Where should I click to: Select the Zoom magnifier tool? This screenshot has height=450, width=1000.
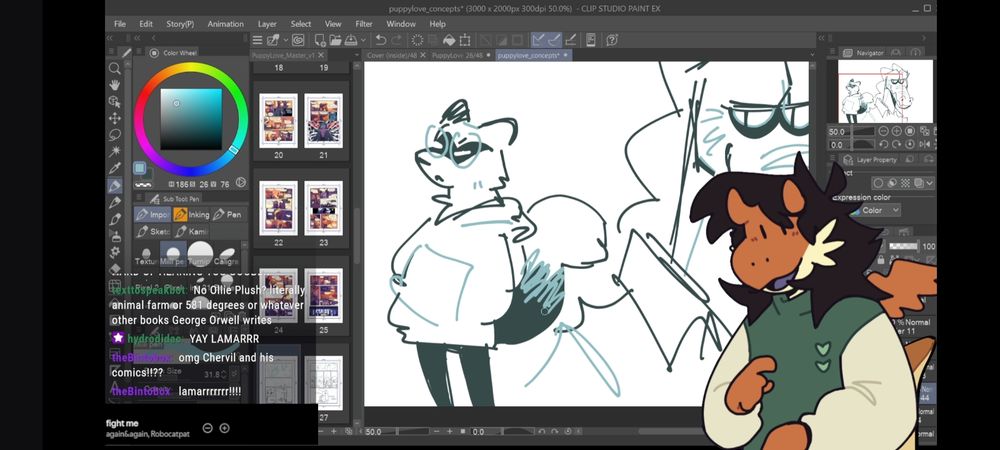point(115,68)
